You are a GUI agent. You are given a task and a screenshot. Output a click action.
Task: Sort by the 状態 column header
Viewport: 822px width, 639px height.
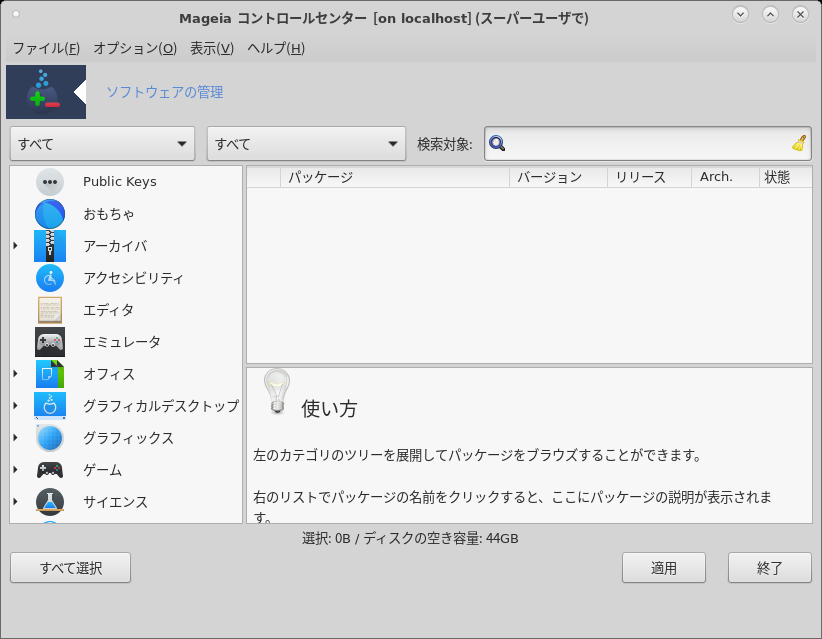(x=785, y=177)
